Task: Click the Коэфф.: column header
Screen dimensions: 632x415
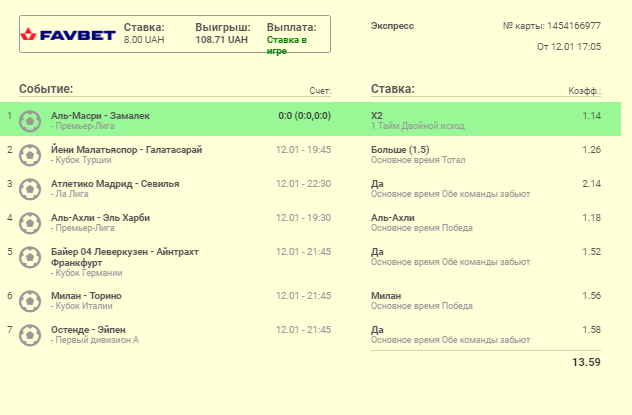Action: 584,91
